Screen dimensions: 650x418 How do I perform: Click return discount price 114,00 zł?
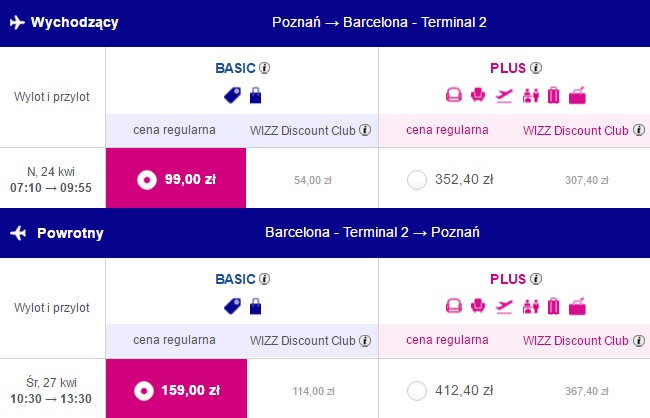pos(313,391)
